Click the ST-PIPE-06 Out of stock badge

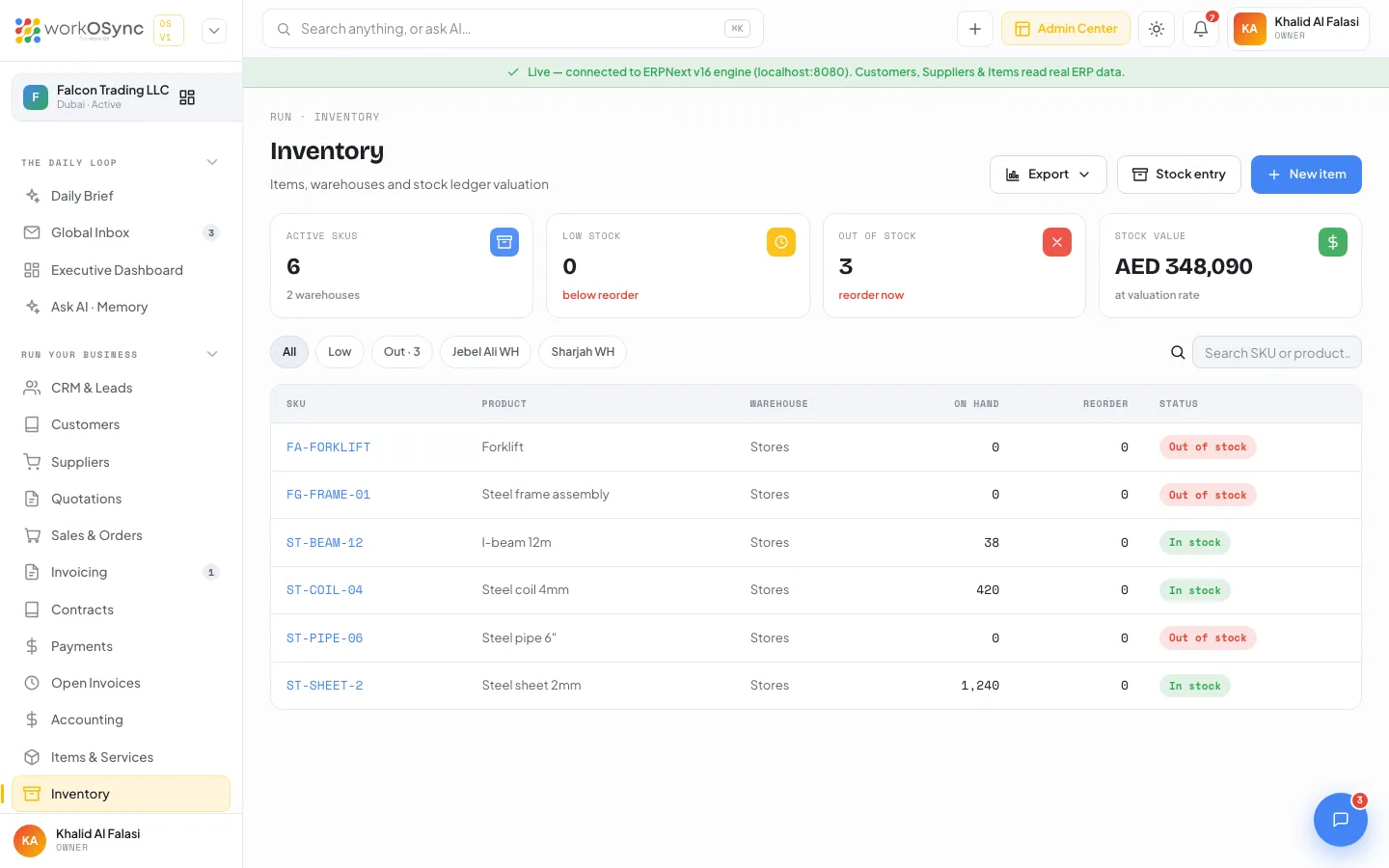[x=1208, y=638]
